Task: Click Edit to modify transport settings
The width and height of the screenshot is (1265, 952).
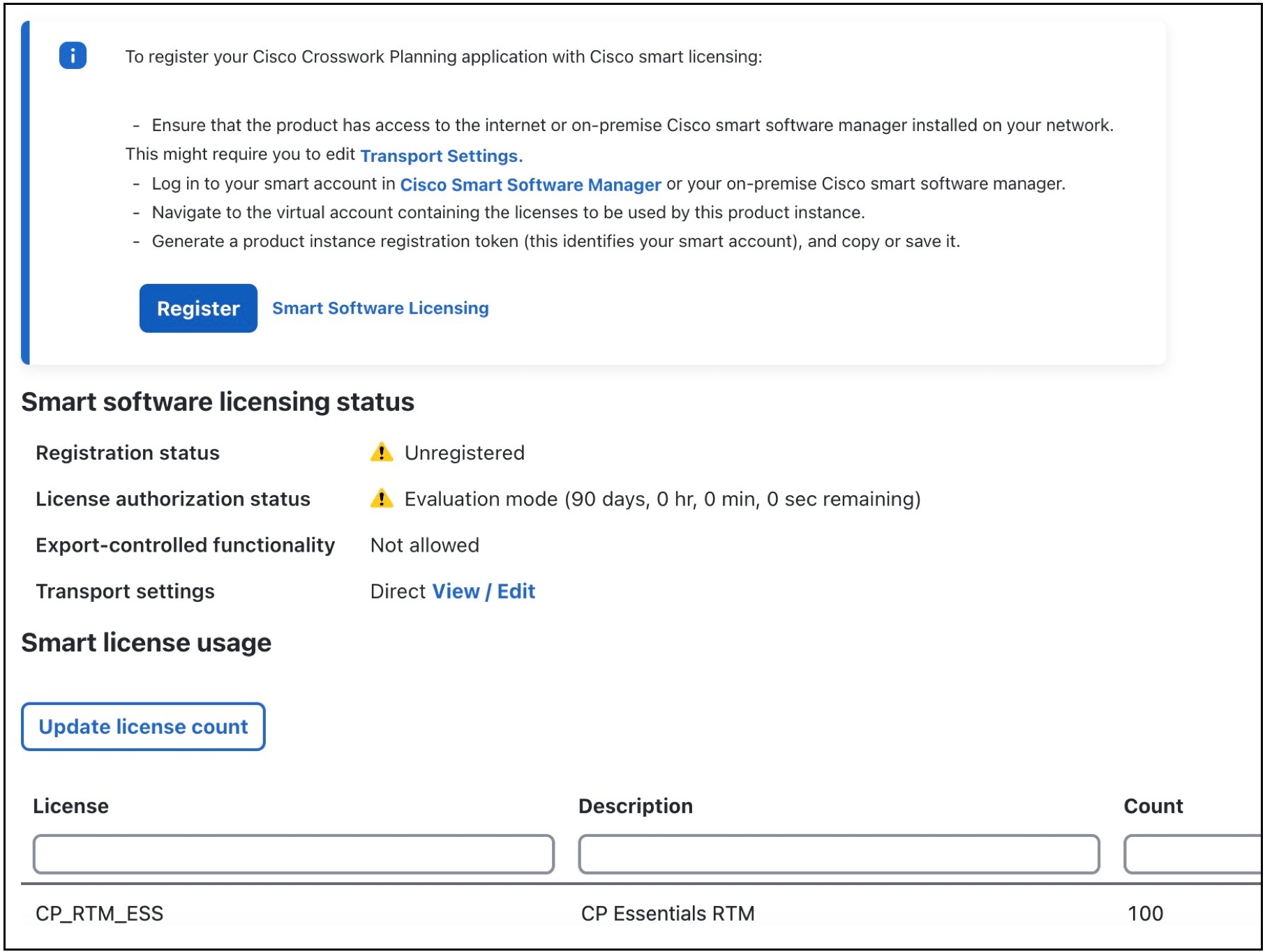Action: [516, 591]
